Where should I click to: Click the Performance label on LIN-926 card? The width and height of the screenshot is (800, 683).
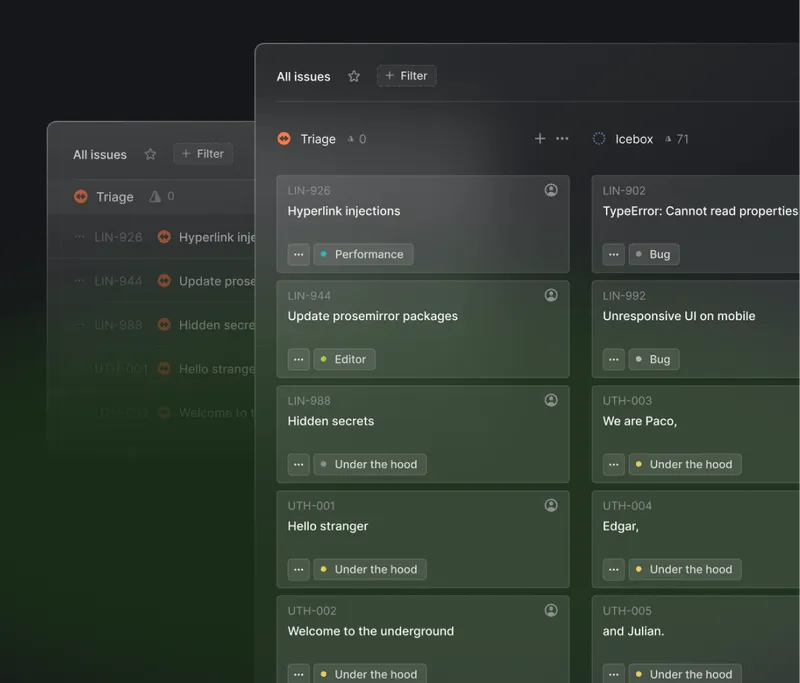[x=363, y=255]
